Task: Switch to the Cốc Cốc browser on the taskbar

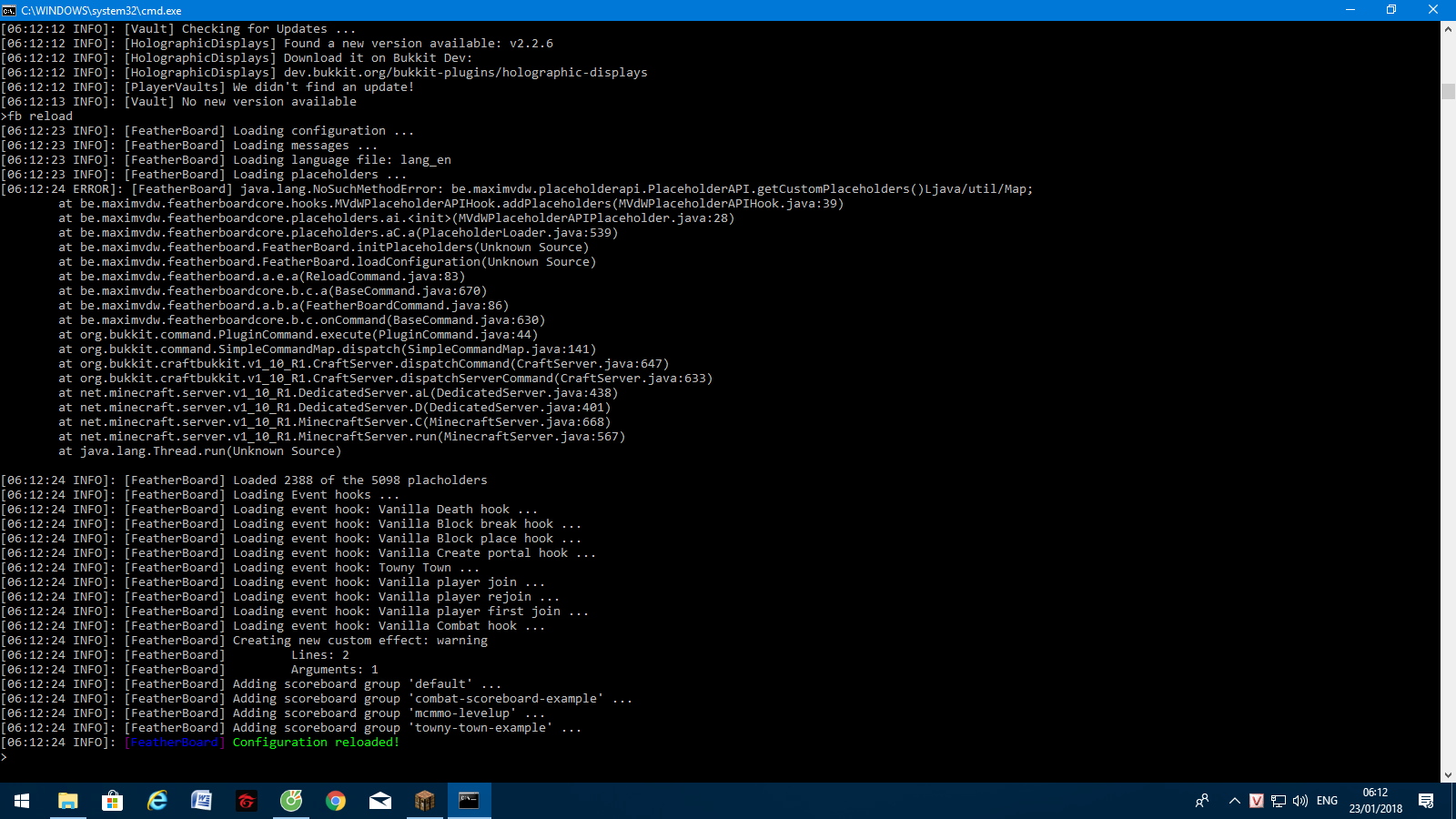Action: click(291, 801)
